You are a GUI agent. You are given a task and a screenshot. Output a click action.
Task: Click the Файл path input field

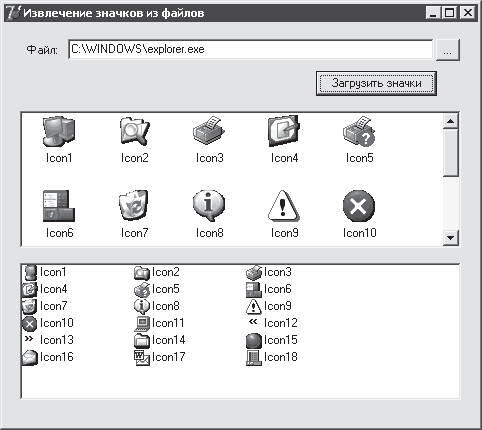click(250, 49)
